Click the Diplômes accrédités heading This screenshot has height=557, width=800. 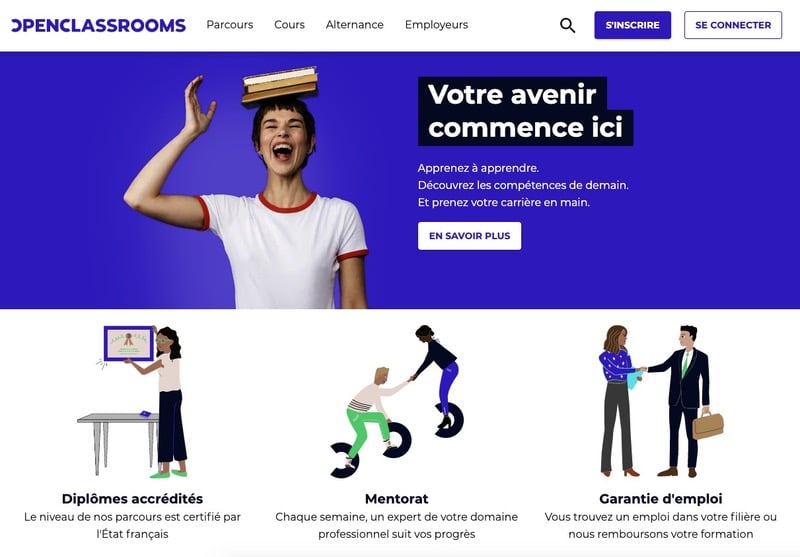[x=132, y=498]
